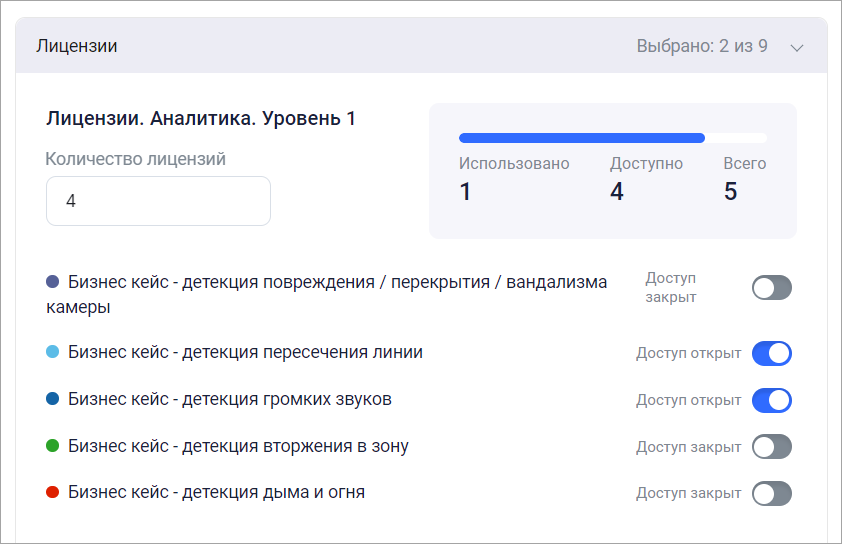Enable zone intrusion detection access toggle

771,447
